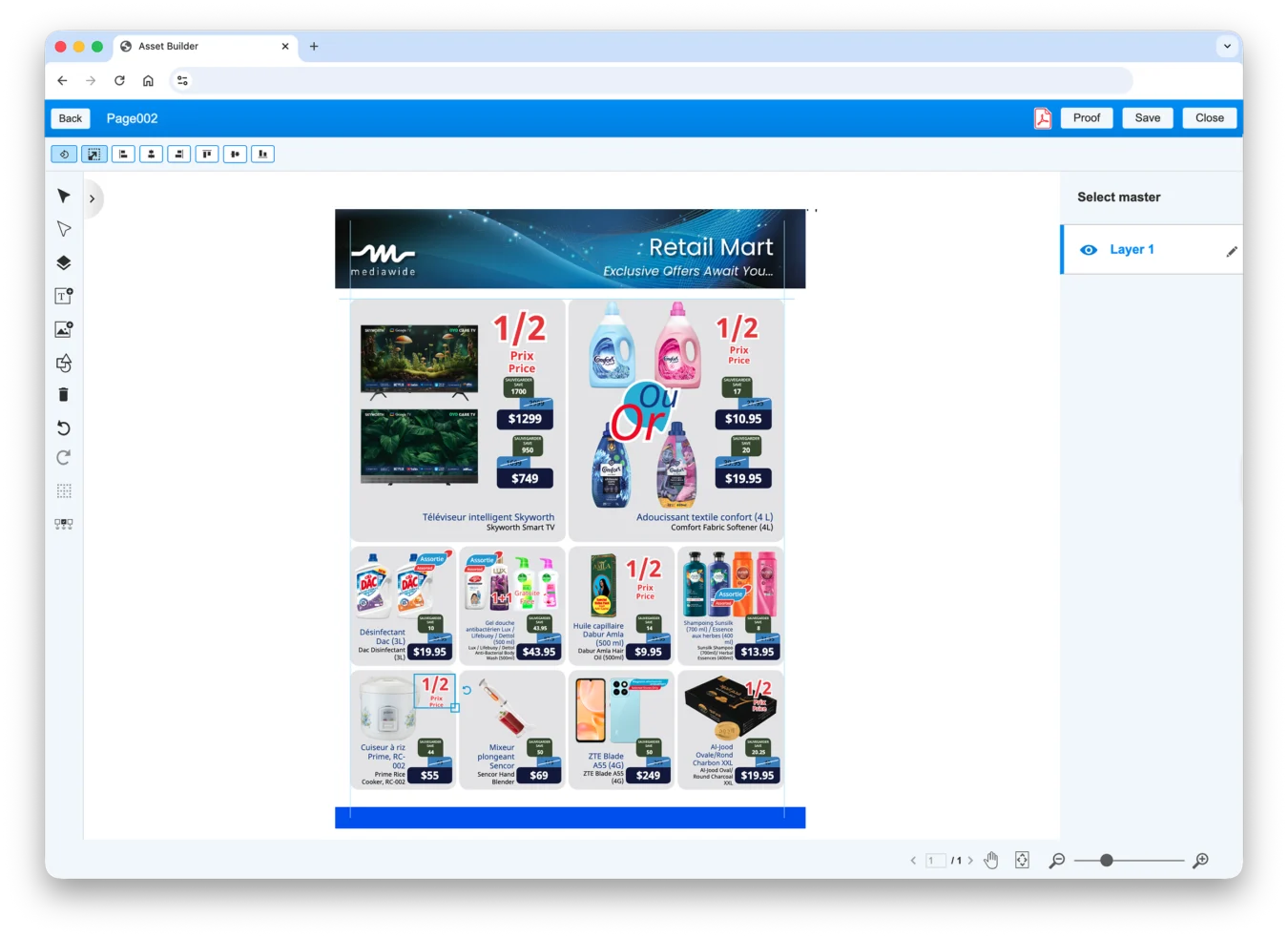Viewport: 1288px width, 938px height.
Task: Select the hand pan tool
Action: tap(990, 860)
